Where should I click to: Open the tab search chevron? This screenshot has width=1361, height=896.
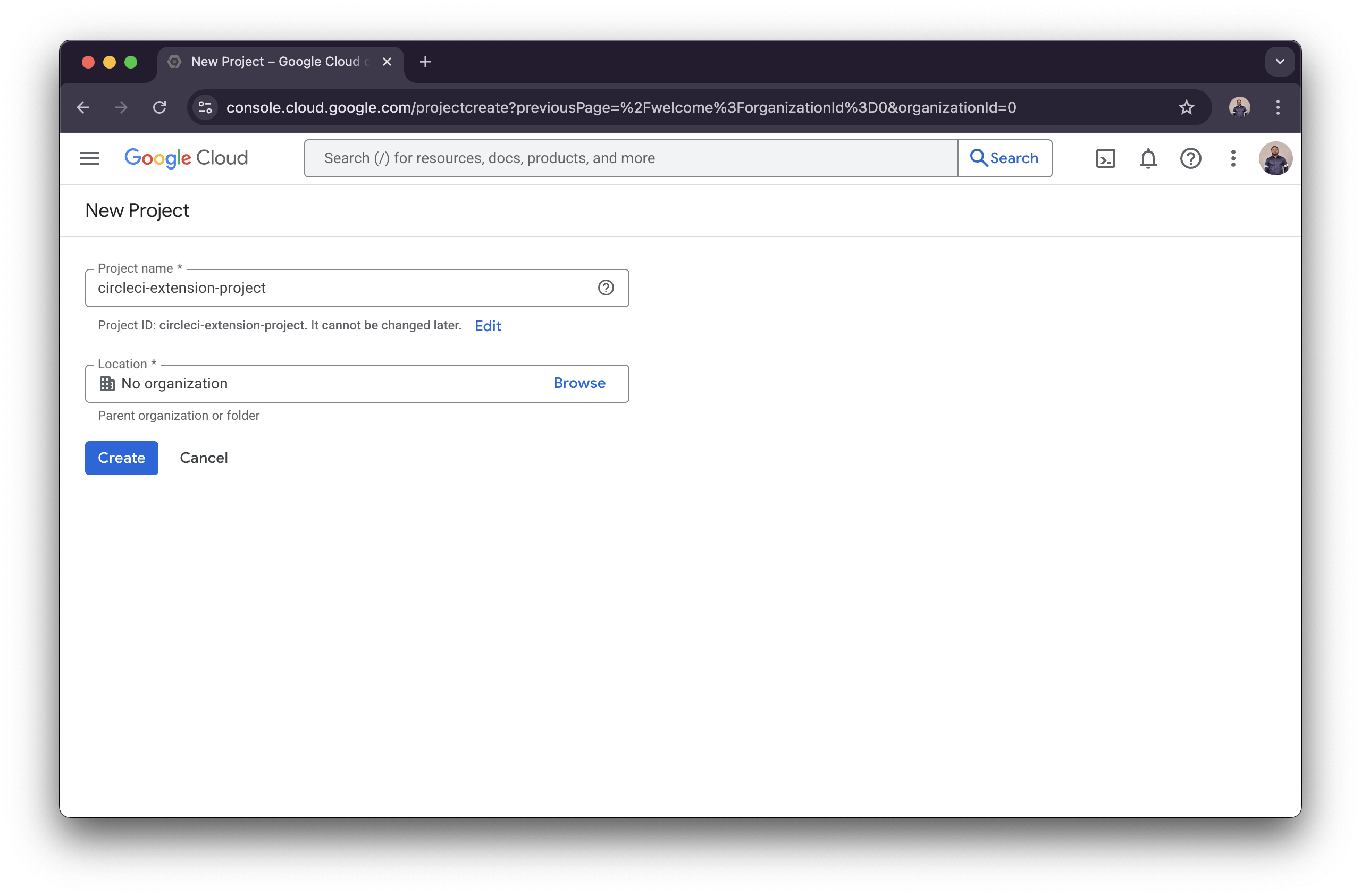(1280, 61)
